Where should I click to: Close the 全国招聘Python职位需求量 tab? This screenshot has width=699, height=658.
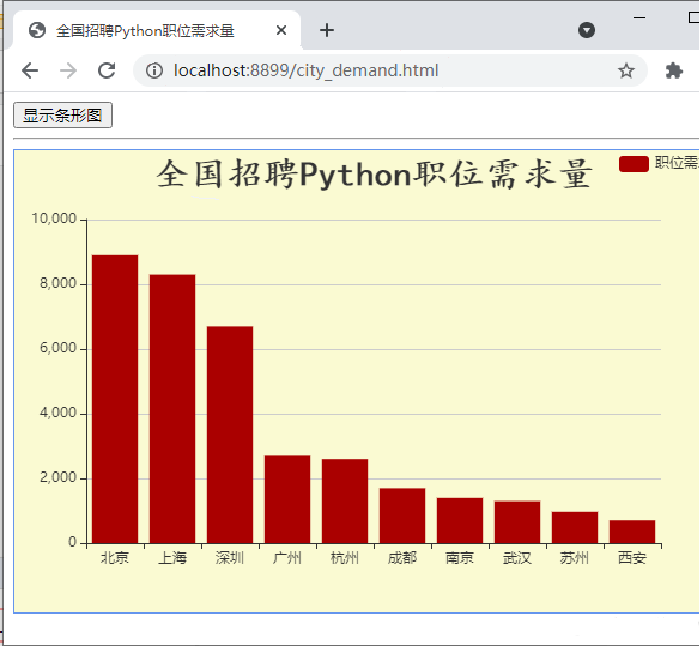point(281,30)
